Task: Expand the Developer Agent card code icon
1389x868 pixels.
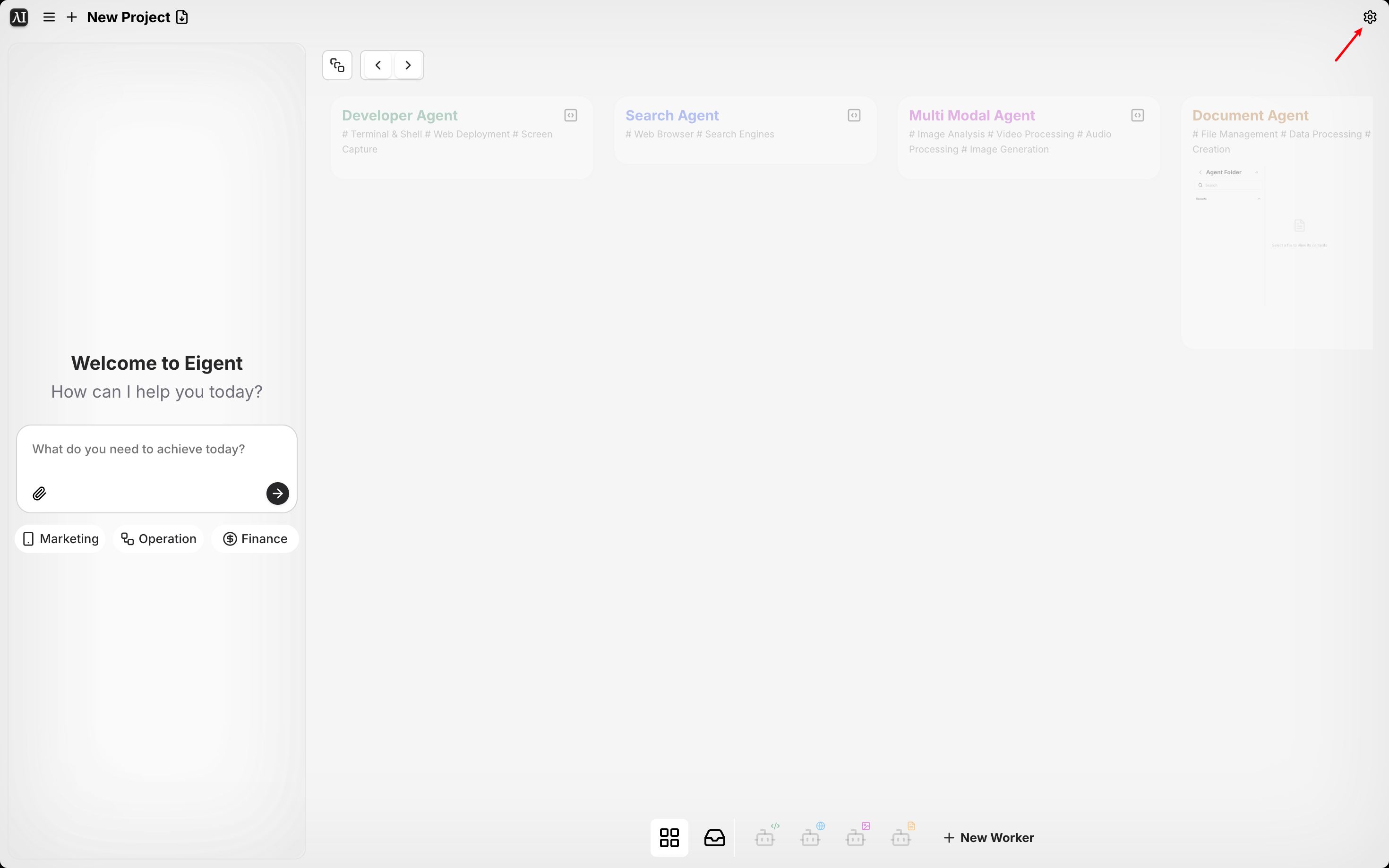Action: pyautogui.click(x=570, y=115)
